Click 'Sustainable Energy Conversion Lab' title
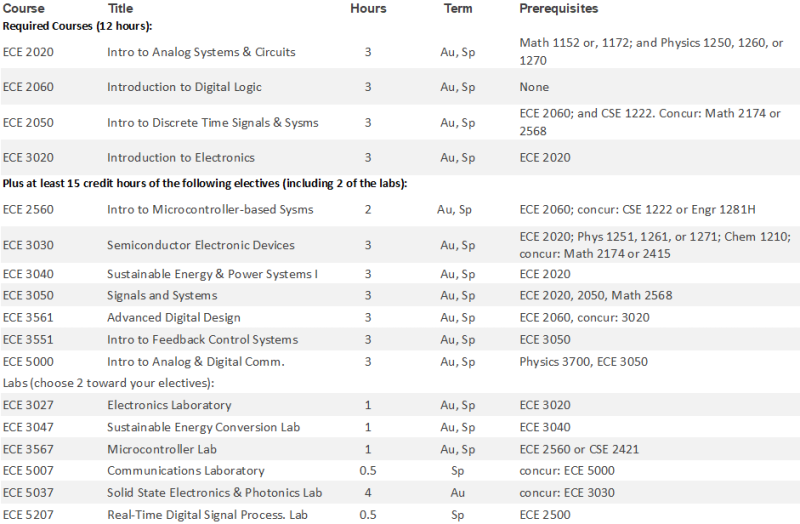The width and height of the screenshot is (800, 524). tap(204, 427)
